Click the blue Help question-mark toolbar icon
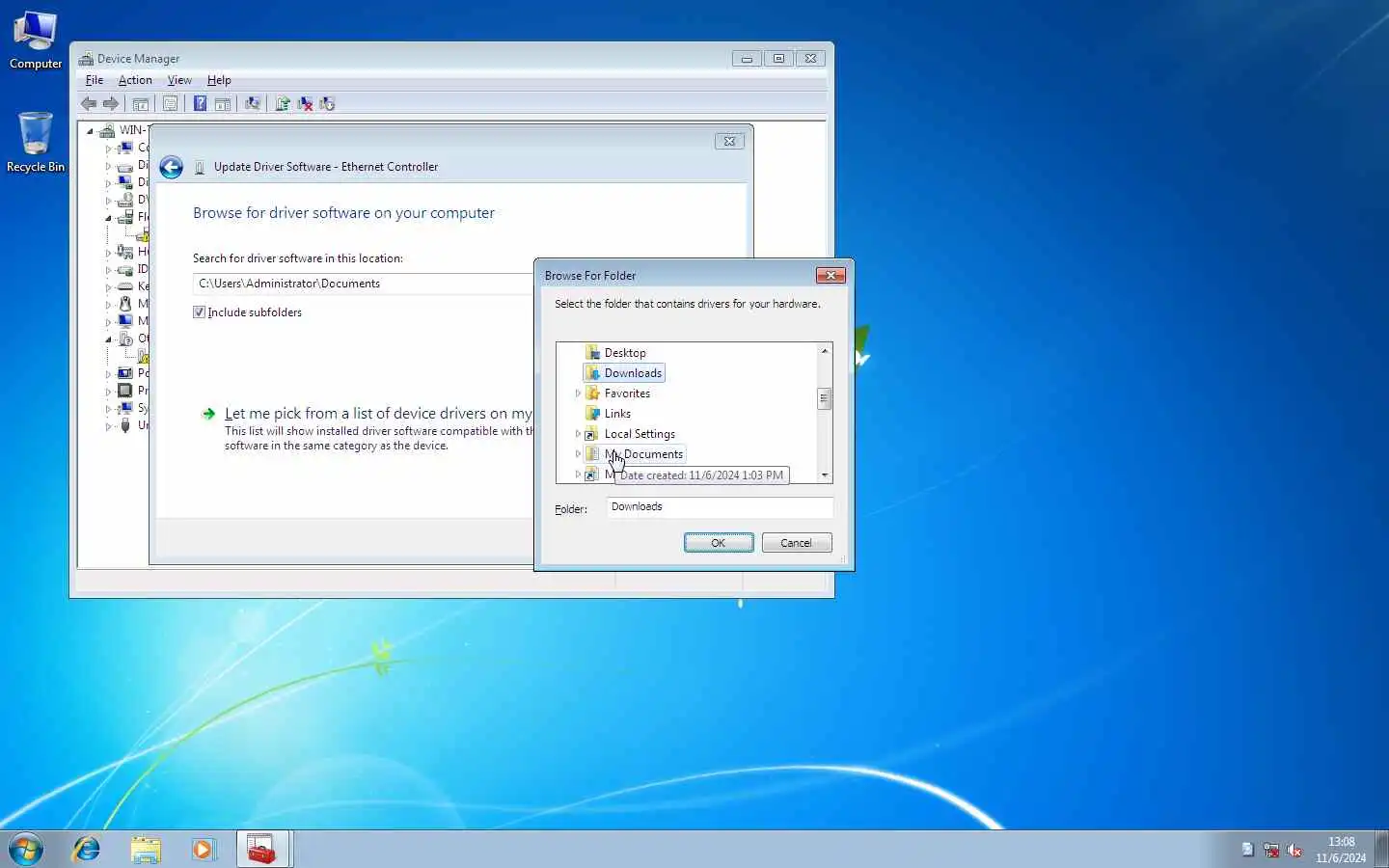Viewport: 1389px width, 868px height. 200,104
